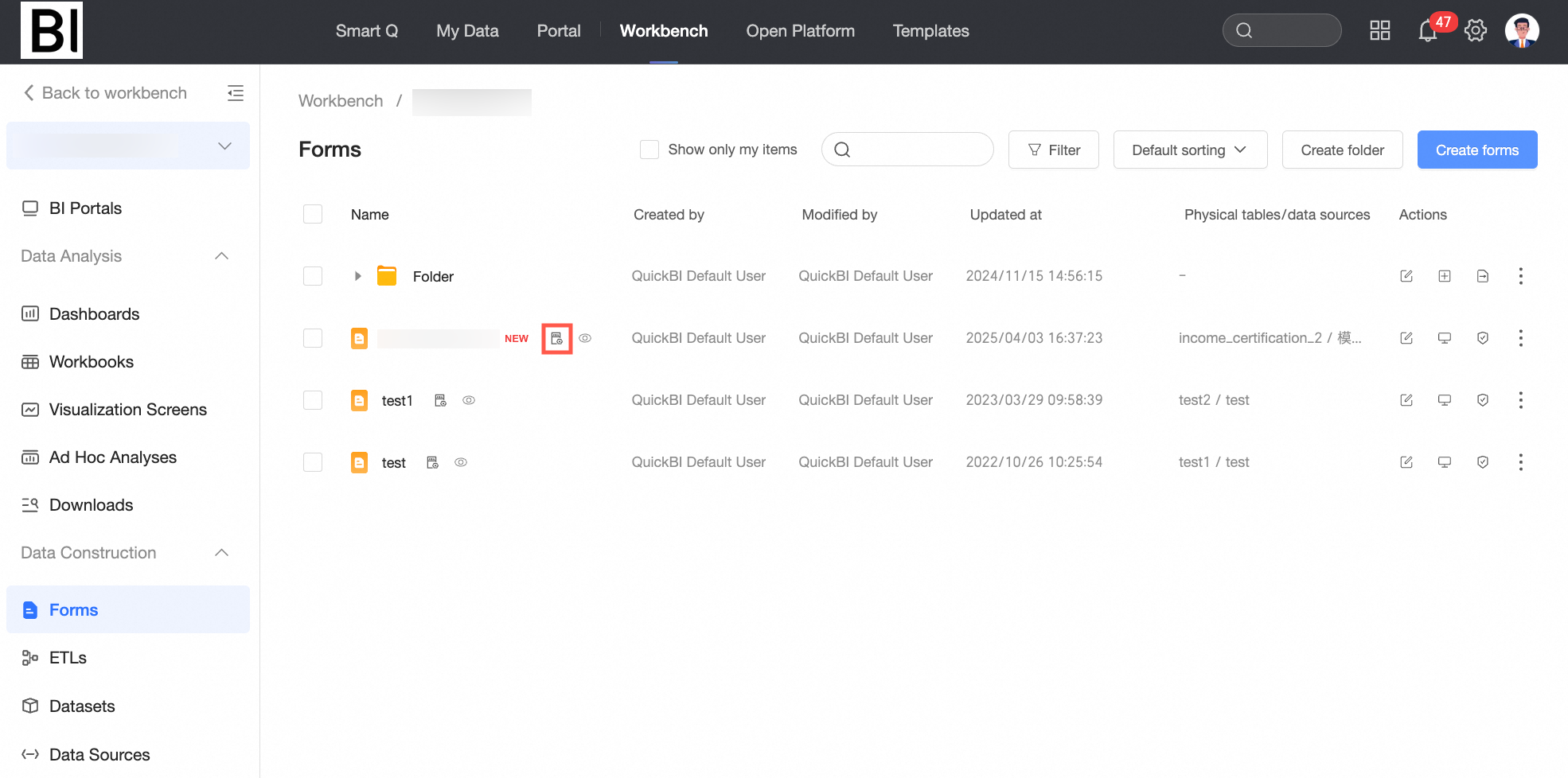The width and height of the screenshot is (1568, 778).
Task: Open the Filter button
Action: [1054, 150]
